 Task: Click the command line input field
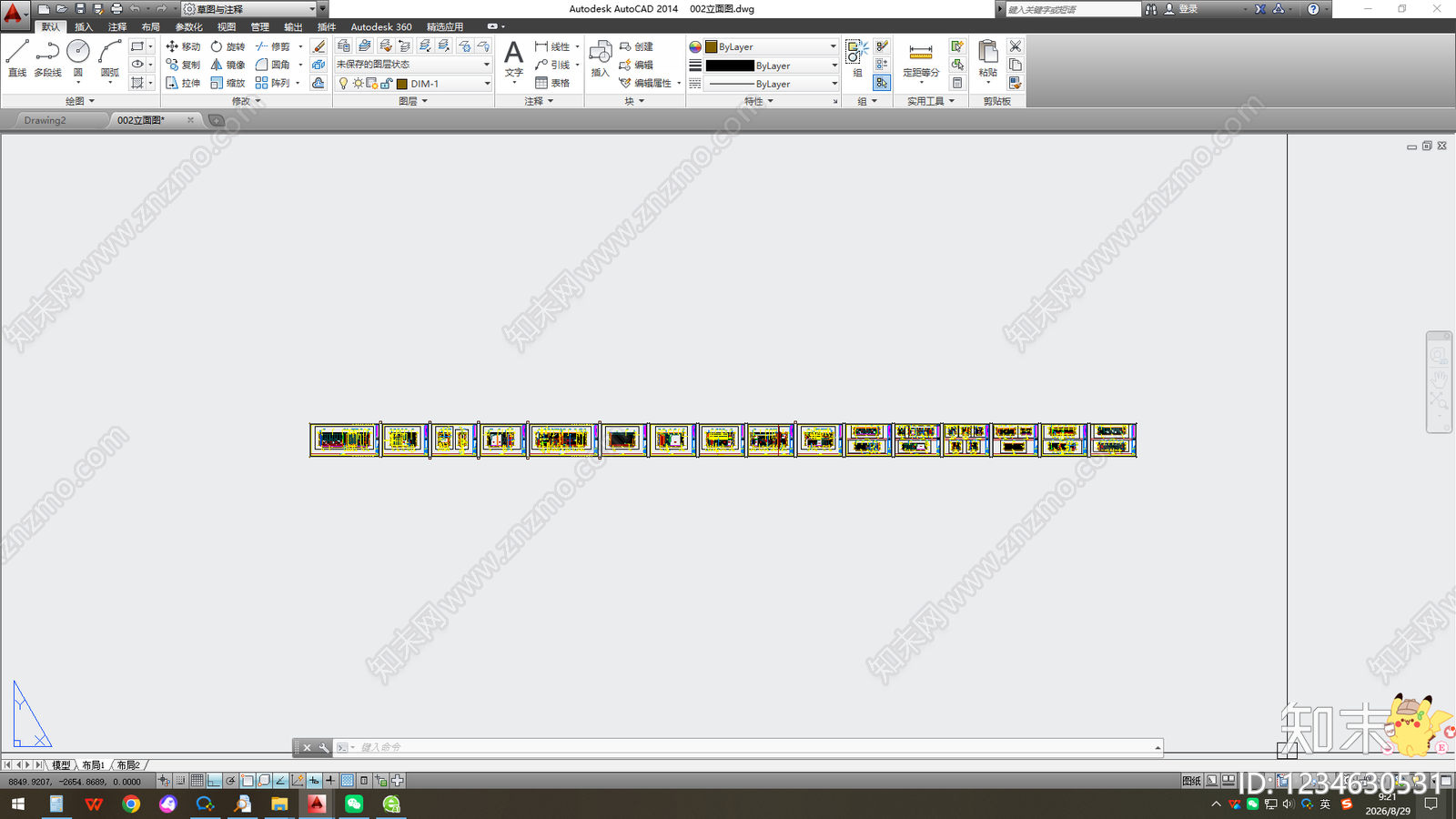click(x=755, y=747)
